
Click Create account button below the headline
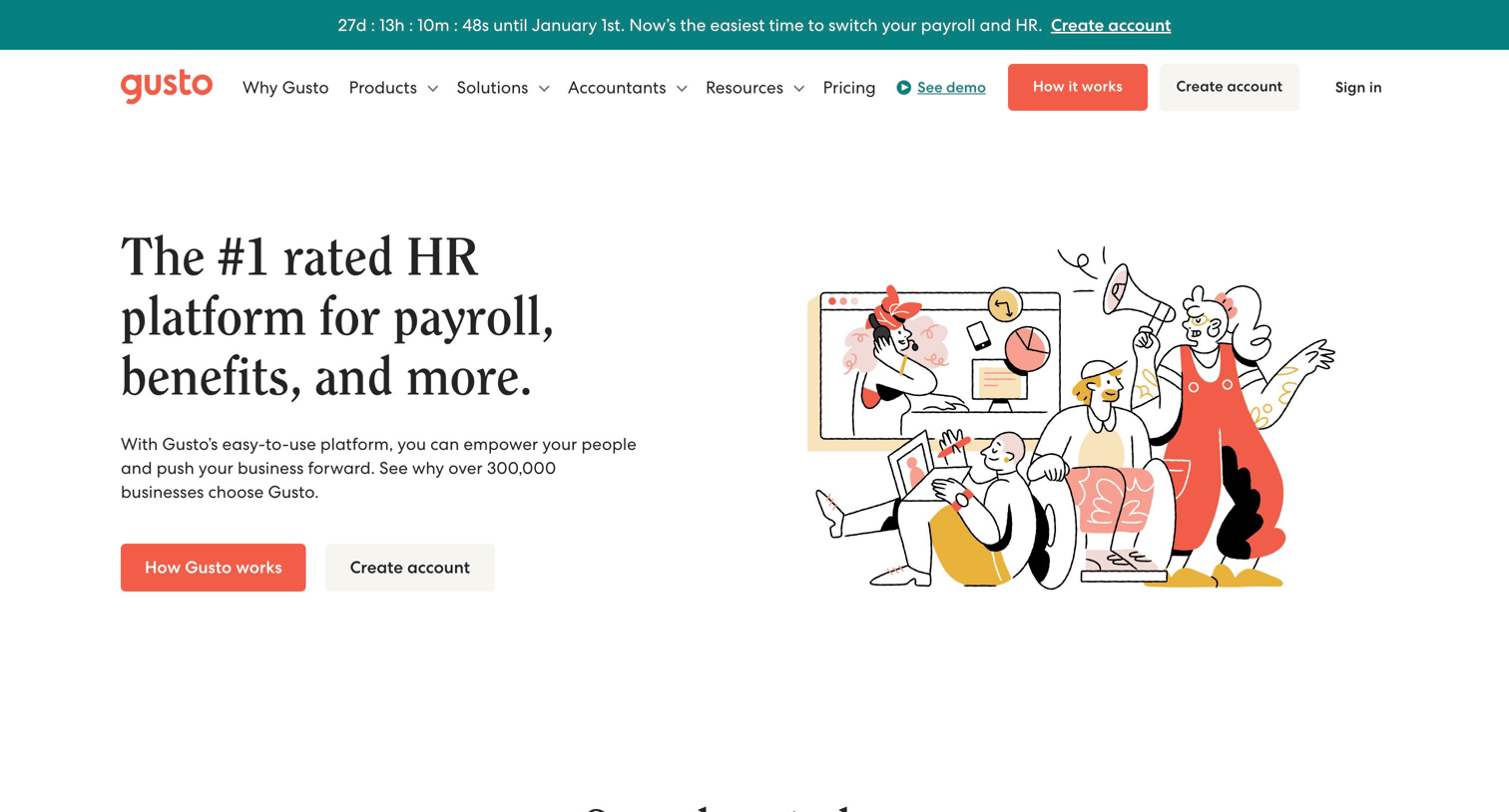tap(410, 568)
